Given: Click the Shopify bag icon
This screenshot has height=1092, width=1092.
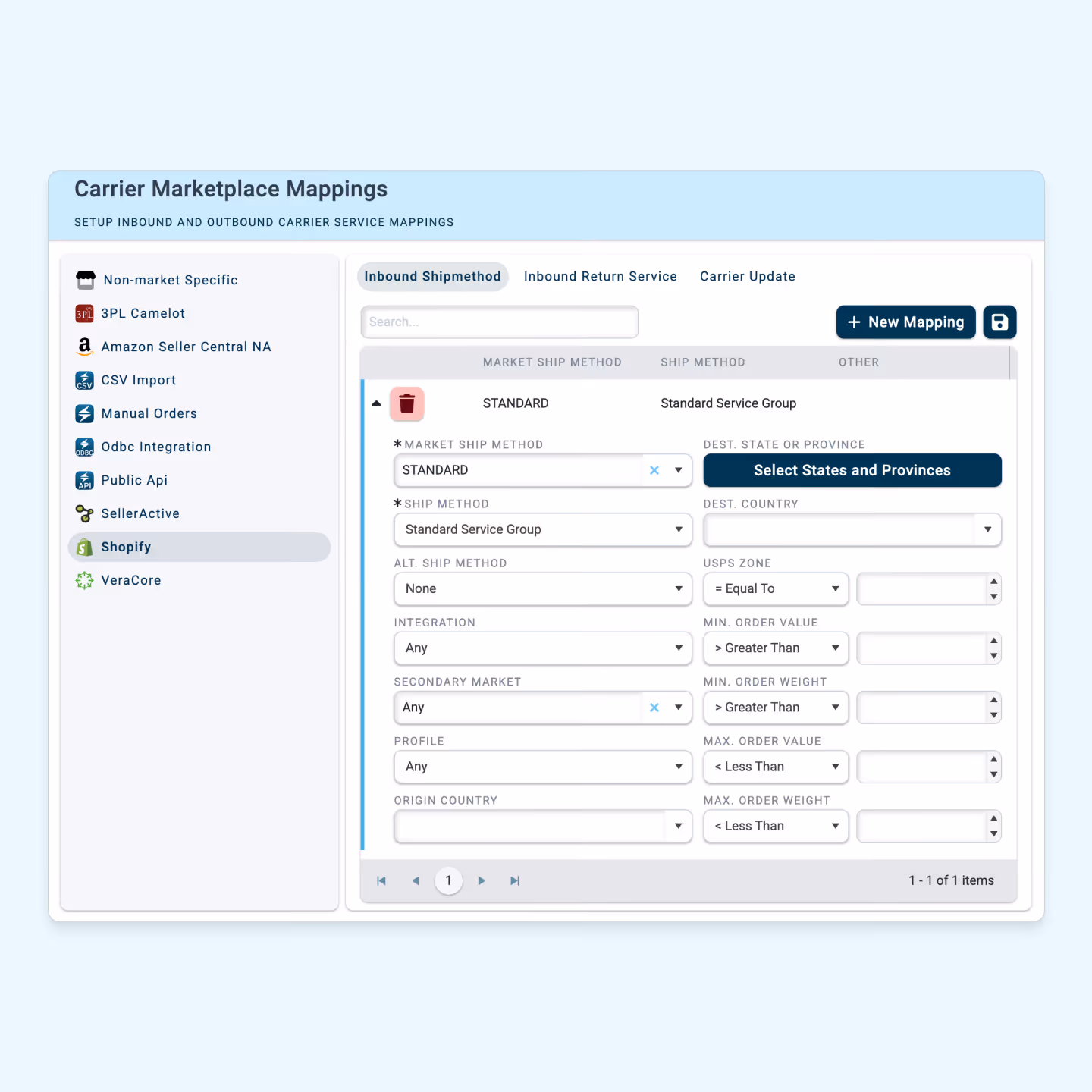Looking at the screenshot, I should pyautogui.click(x=84, y=547).
